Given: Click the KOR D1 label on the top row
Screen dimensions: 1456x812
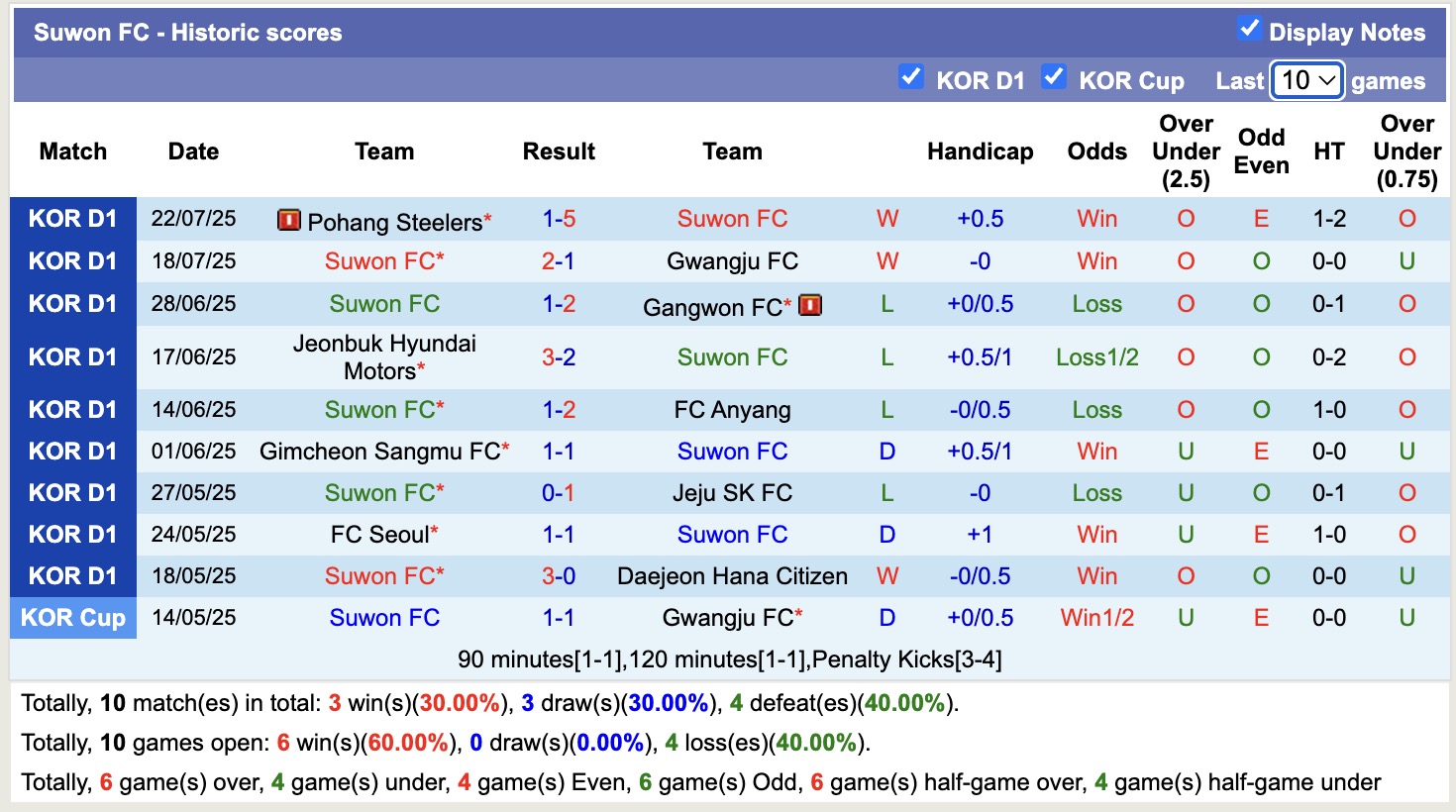Looking at the screenshot, I should [73, 219].
